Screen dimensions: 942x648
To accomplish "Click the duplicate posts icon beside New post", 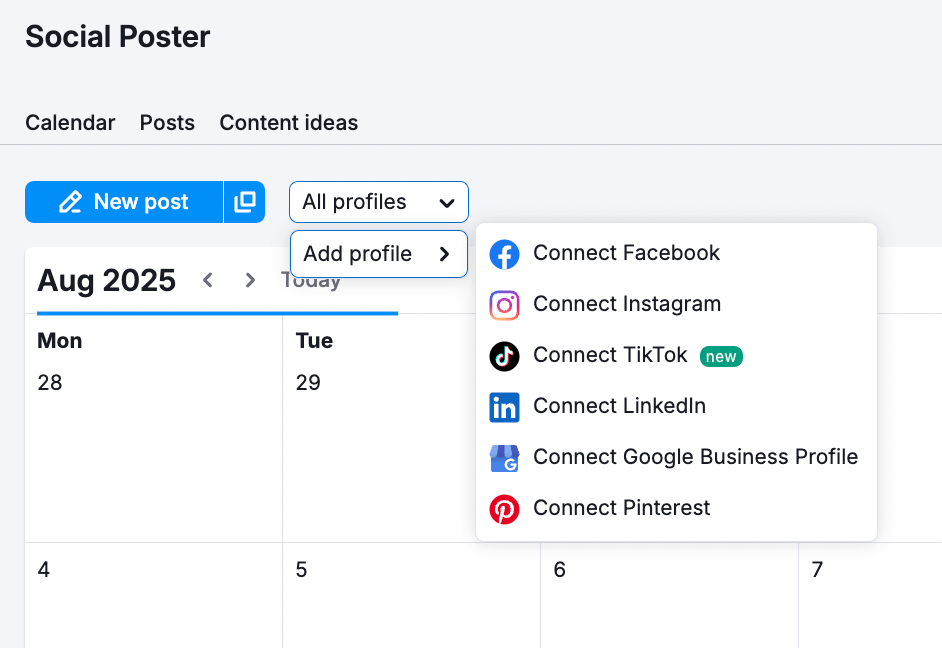I will (x=246, y=201).
